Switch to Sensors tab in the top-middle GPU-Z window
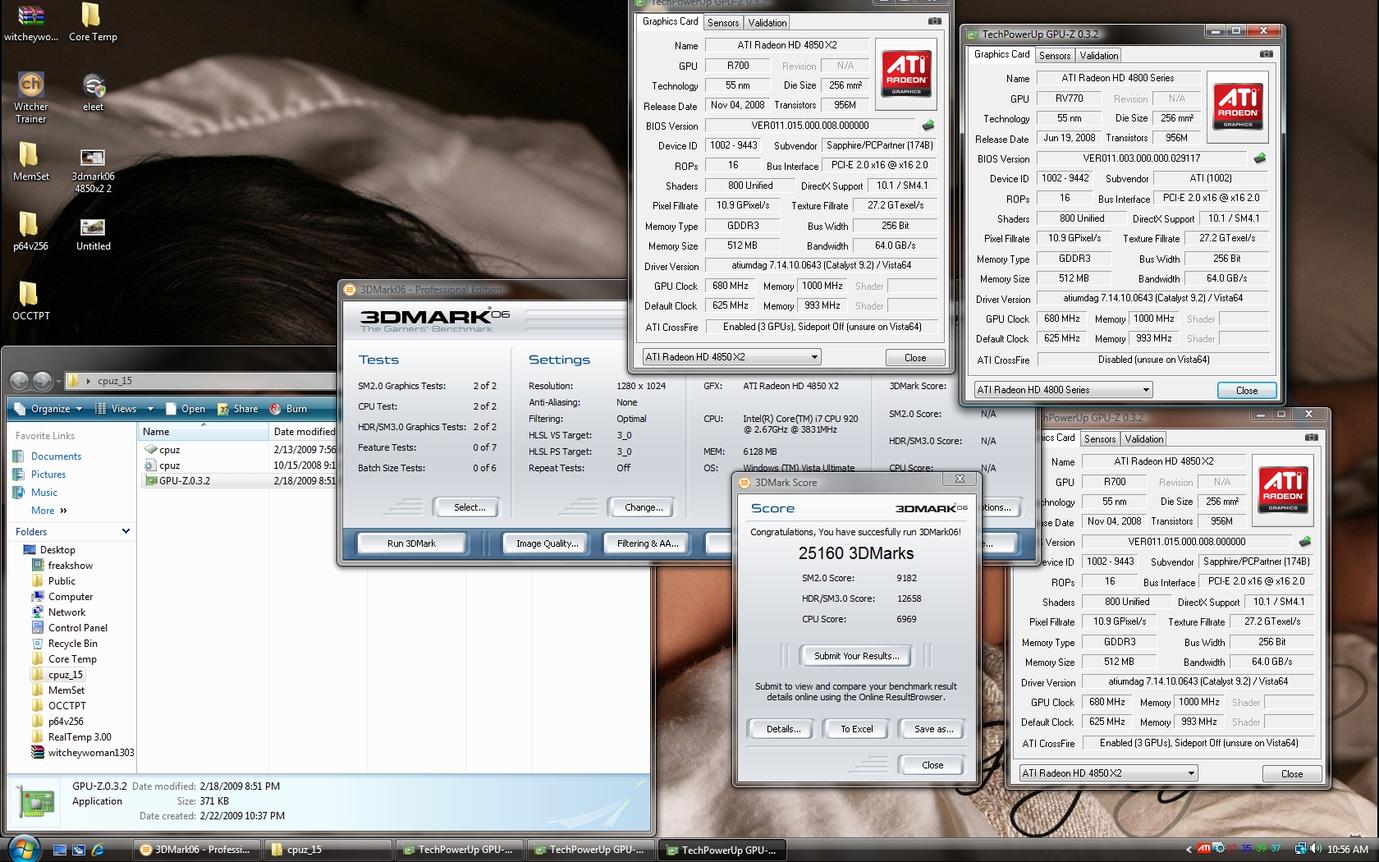The height and width of the screenshot is (862, 1379). pyautogui.click(x=723, y=22)
